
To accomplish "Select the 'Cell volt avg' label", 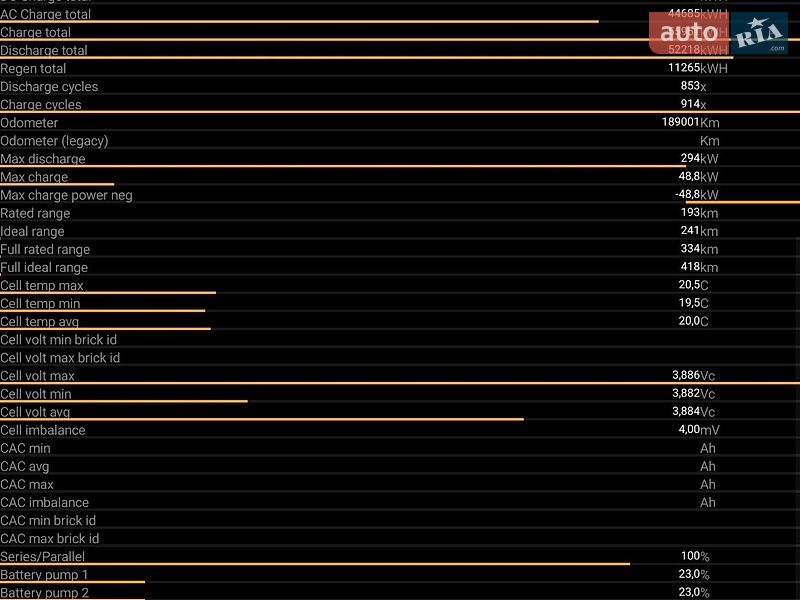I will (x=35, y=412).
